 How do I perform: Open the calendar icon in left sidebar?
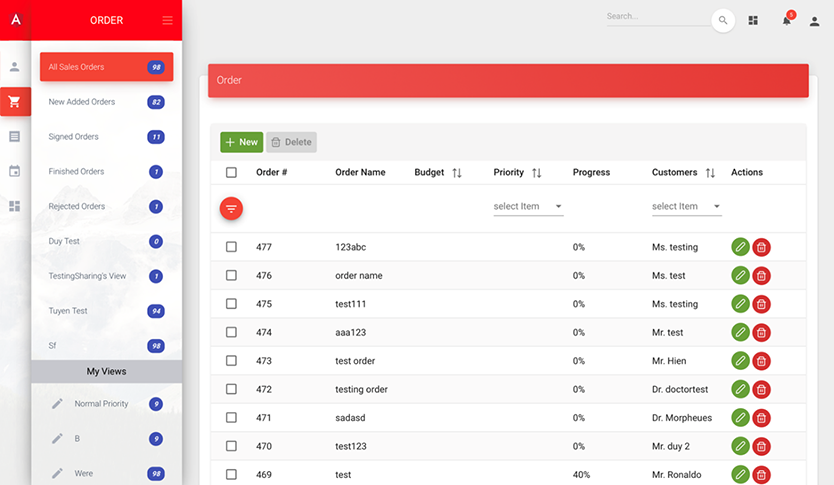coord(15,171)
